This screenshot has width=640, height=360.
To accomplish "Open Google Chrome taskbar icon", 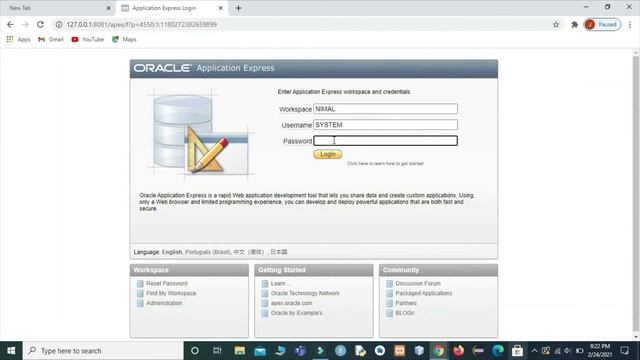I will [439, 351].
